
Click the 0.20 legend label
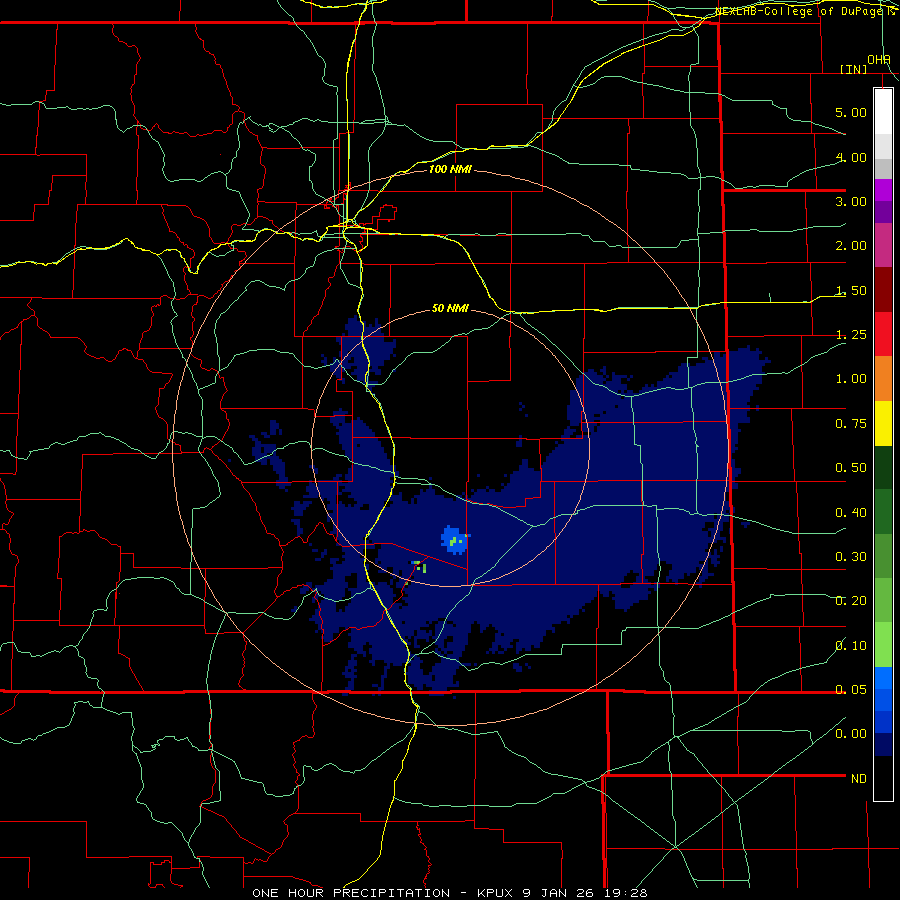pyautogui.click(x=851, y=601)
